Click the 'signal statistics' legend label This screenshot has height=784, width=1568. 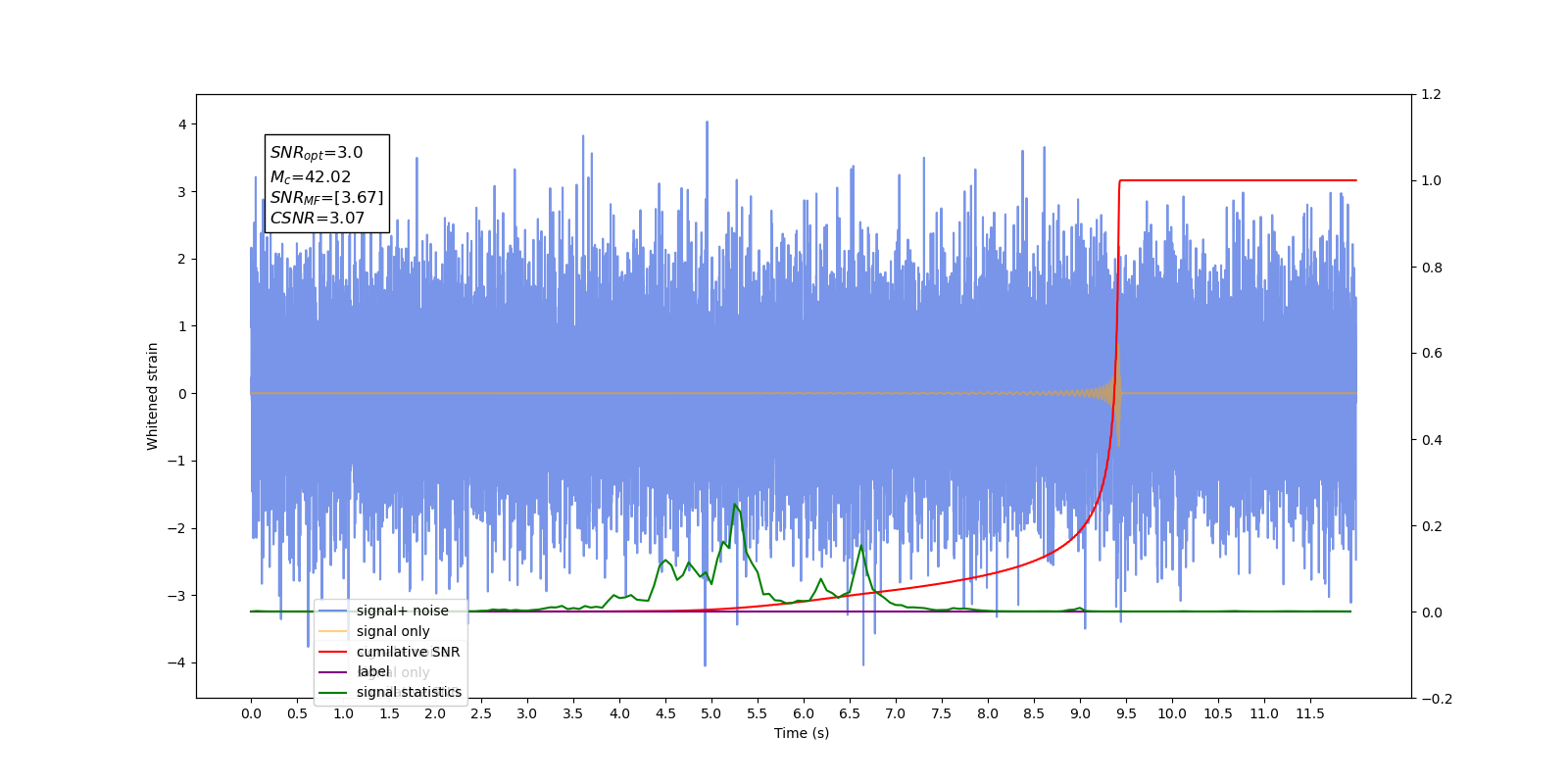[409, 692]
